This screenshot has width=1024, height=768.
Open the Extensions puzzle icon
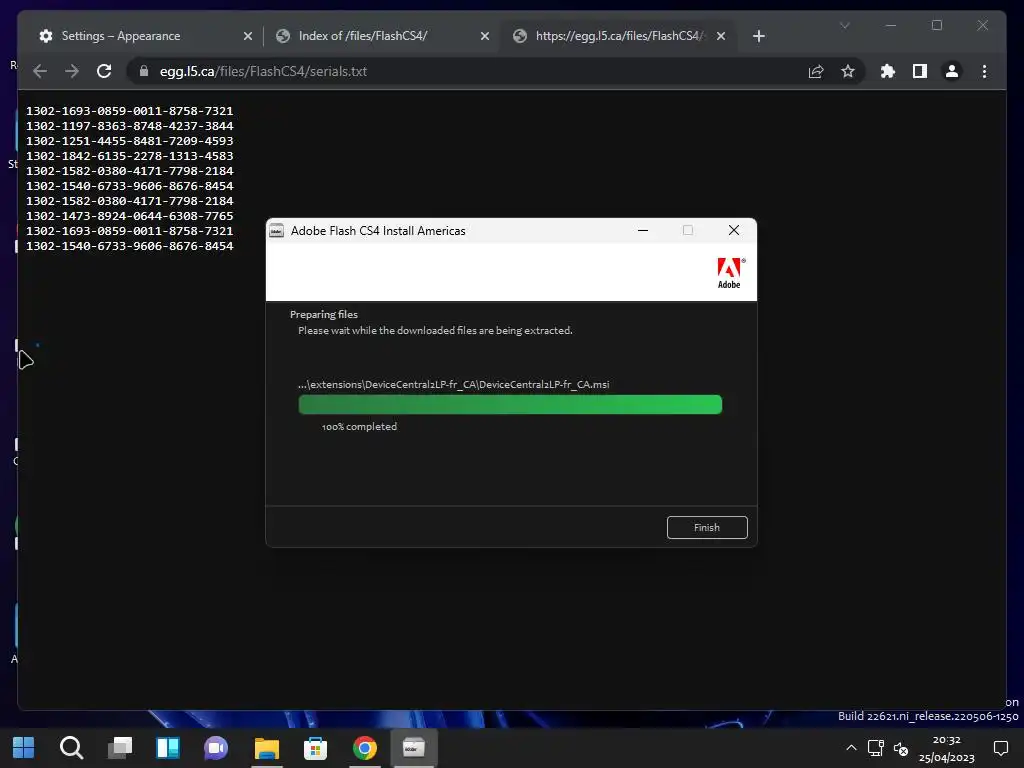pos(888,71)
